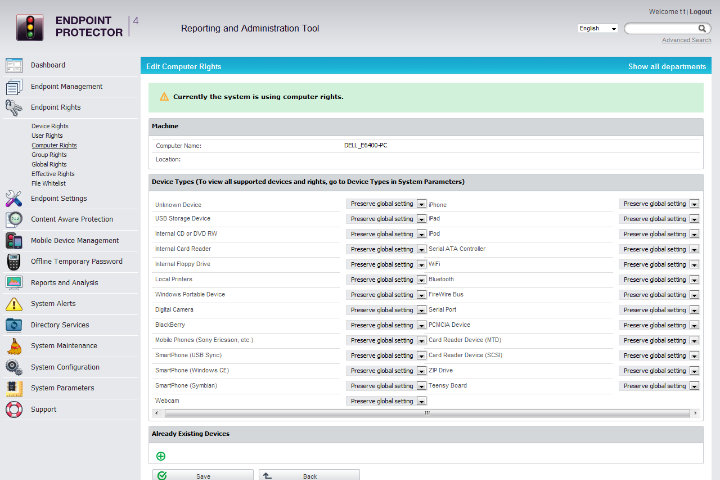Image resolution: width=720 pixels, height=480 pixels.
Task: Click the Support lifebuoy icon
Action: pos(14,409)
